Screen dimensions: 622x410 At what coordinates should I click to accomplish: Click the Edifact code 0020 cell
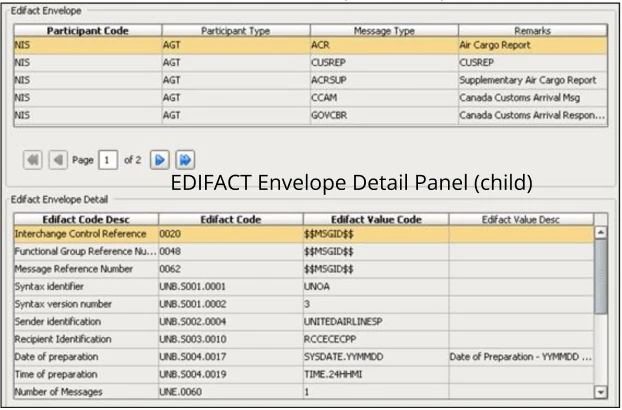[231, 234]
